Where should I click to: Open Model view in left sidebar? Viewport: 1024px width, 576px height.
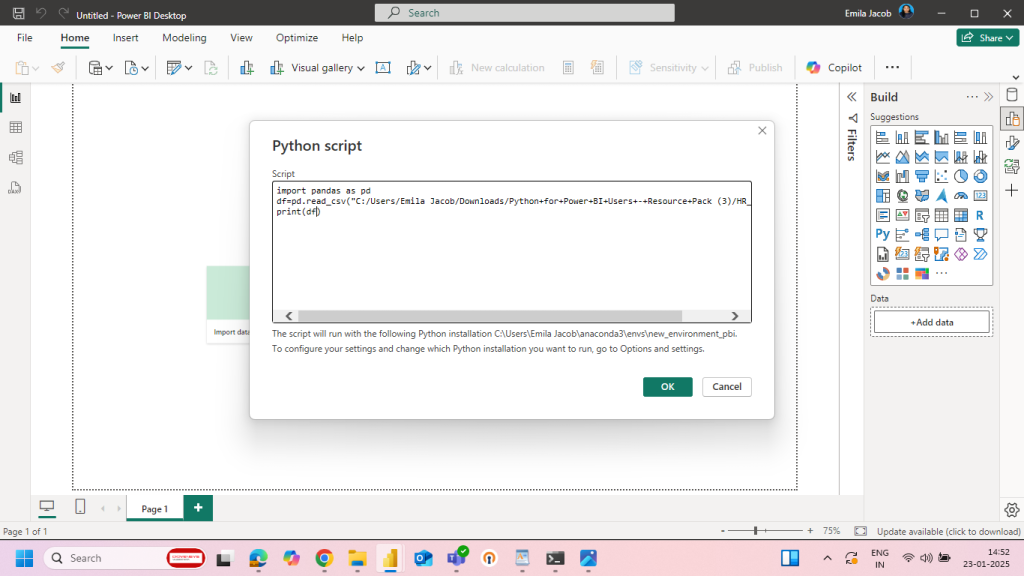[16, 157]
